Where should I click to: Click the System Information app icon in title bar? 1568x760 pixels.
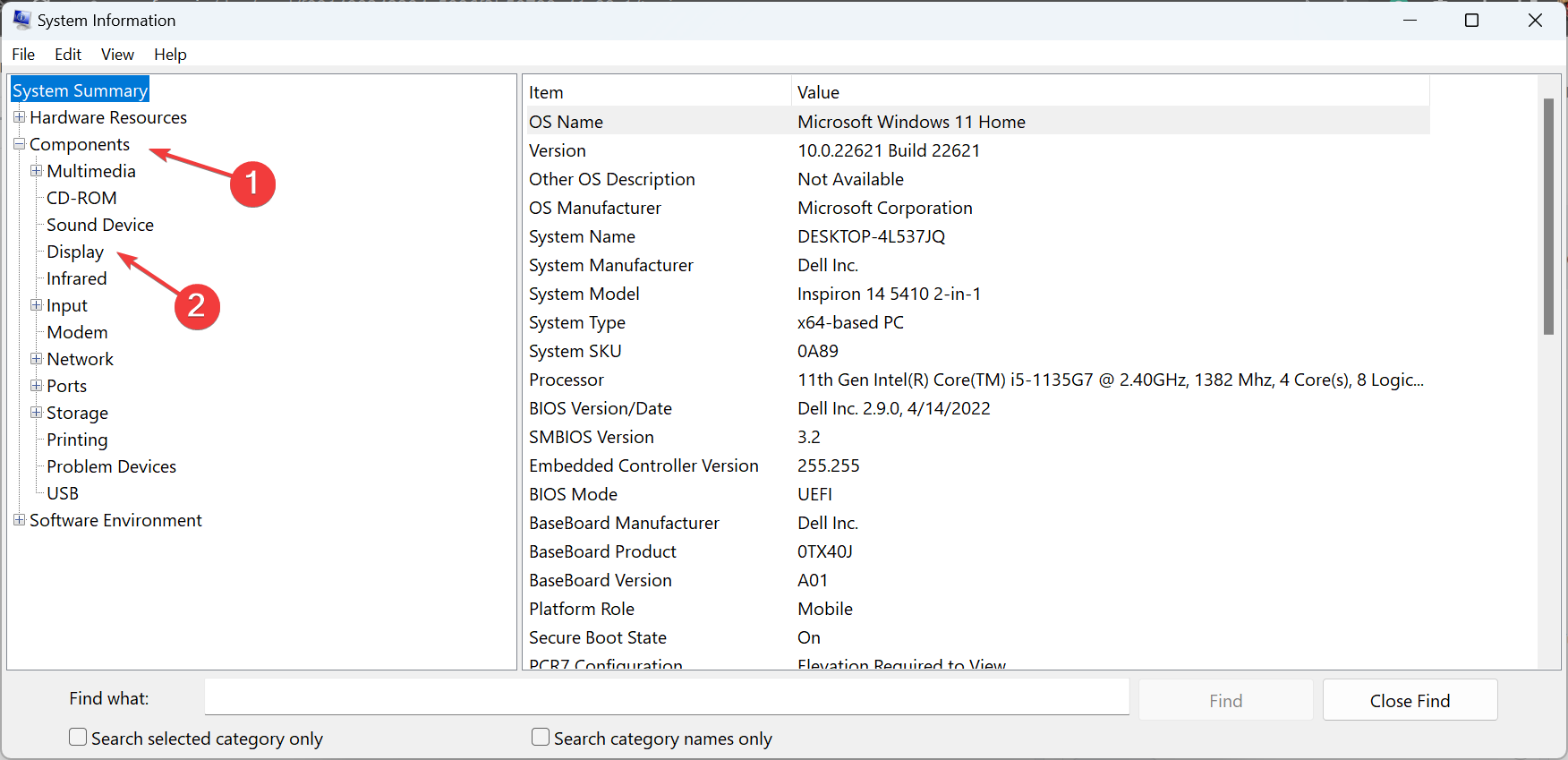(x=21, y=20)
